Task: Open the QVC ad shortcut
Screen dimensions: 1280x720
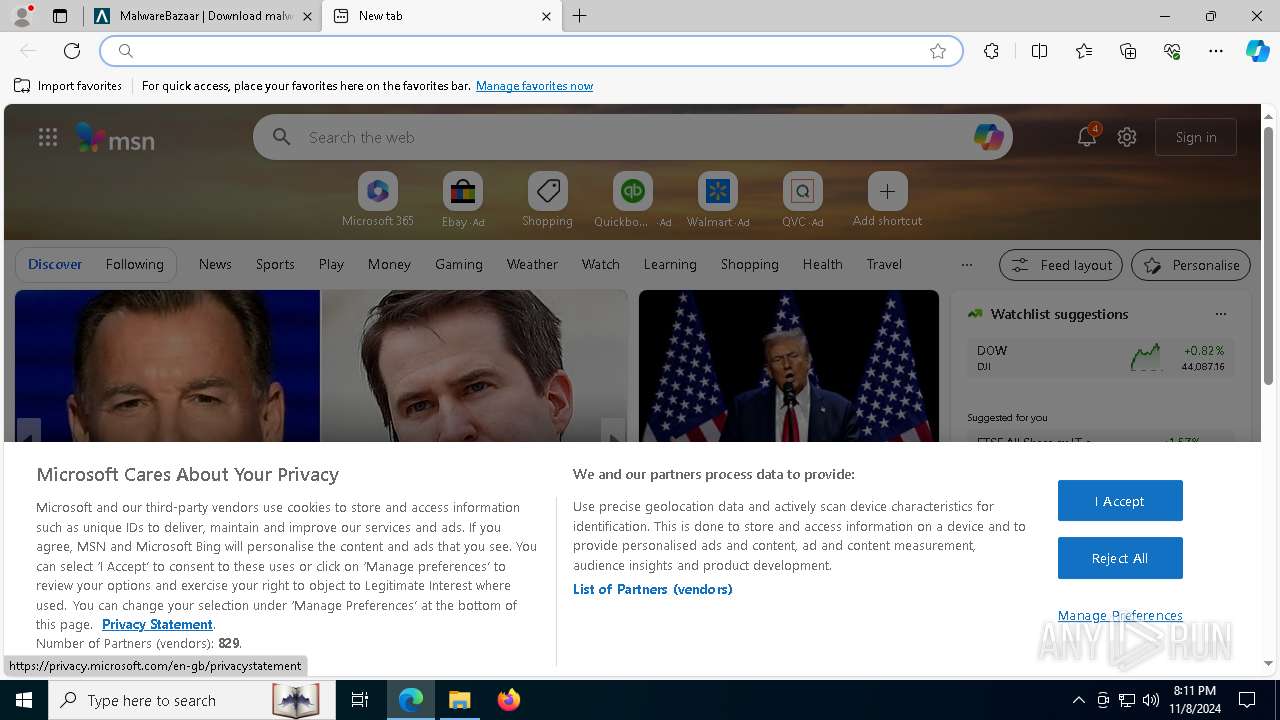Action: coord(802,200)
